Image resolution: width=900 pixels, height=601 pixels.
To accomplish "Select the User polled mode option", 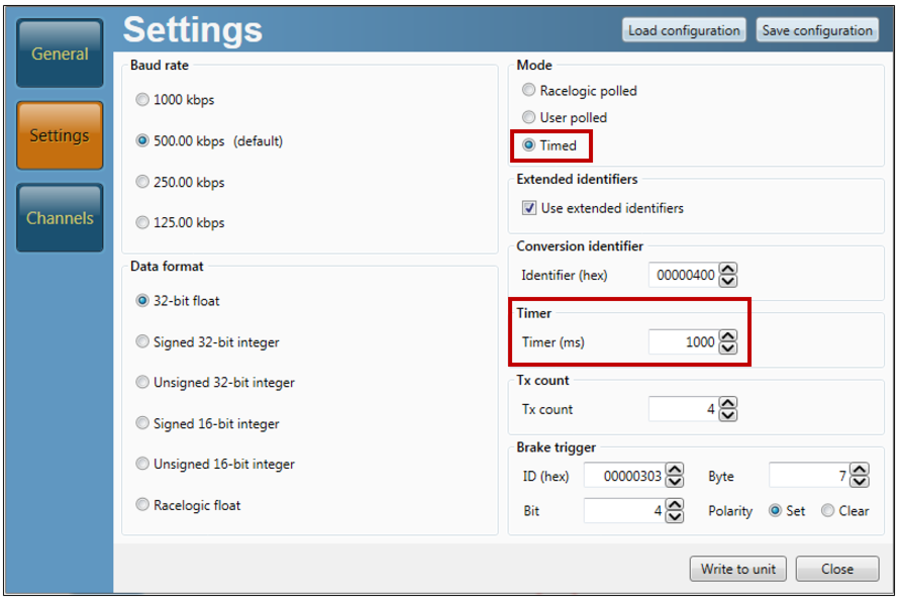I will tap(529, 117).
